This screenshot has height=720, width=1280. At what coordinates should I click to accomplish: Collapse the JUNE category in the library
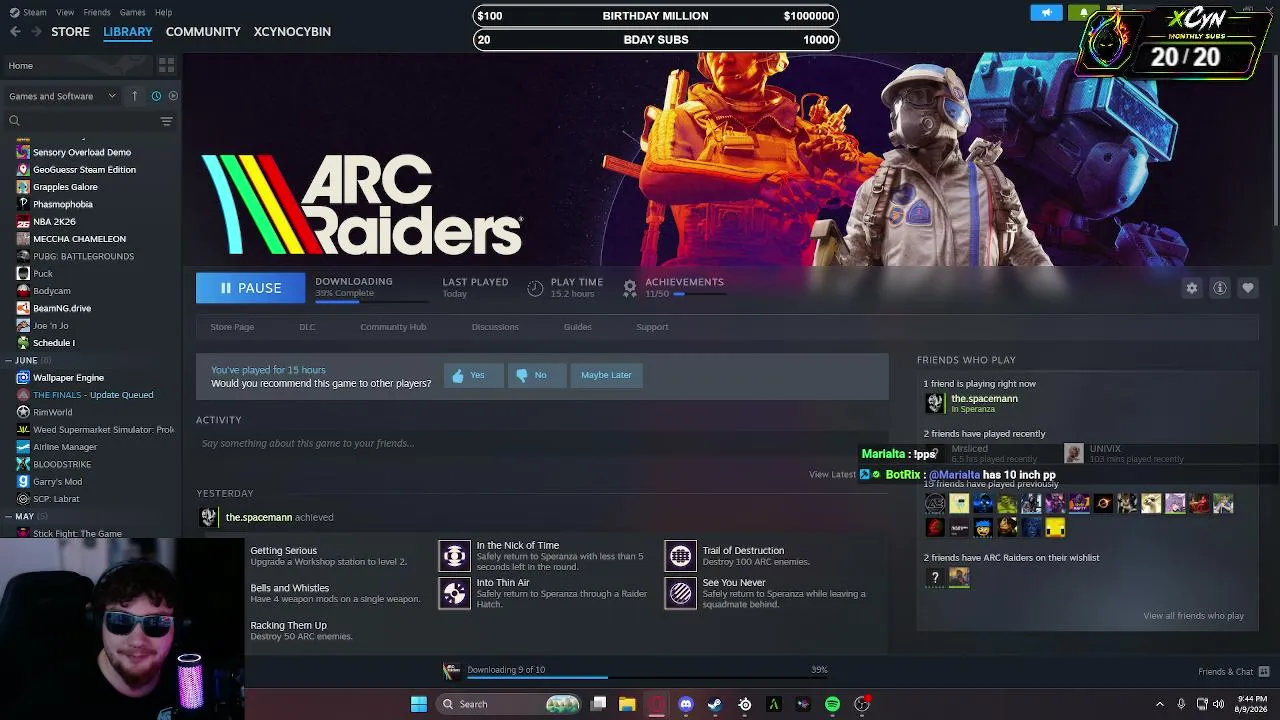[x=8, y=360]
